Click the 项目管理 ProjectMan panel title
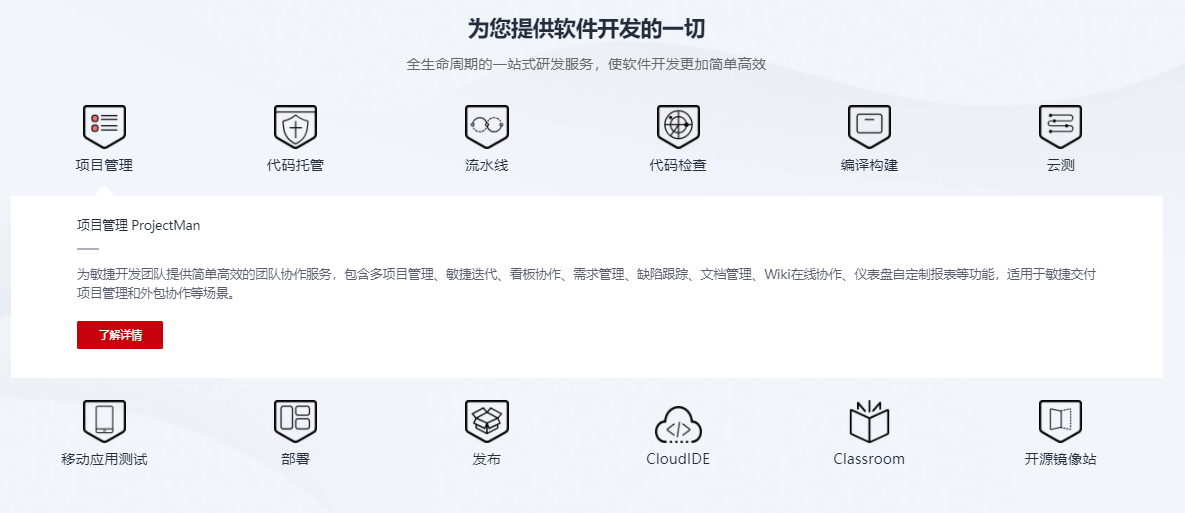This screenshot has width=1185, height=513. pos(138,225)
